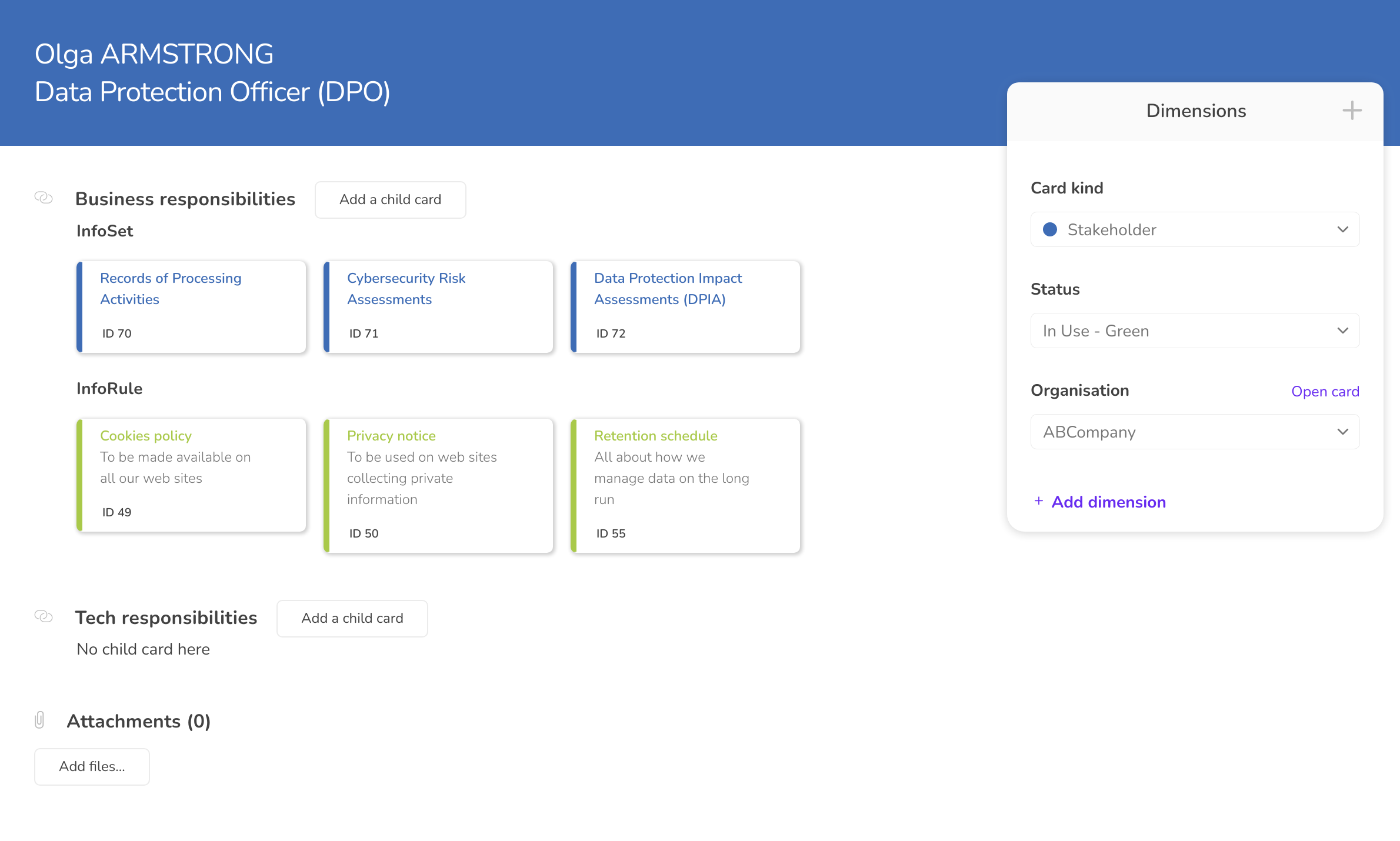1400x841 pixels.
Task: Click Add a child card under Business responsibilities
Action: click(390, 199)
